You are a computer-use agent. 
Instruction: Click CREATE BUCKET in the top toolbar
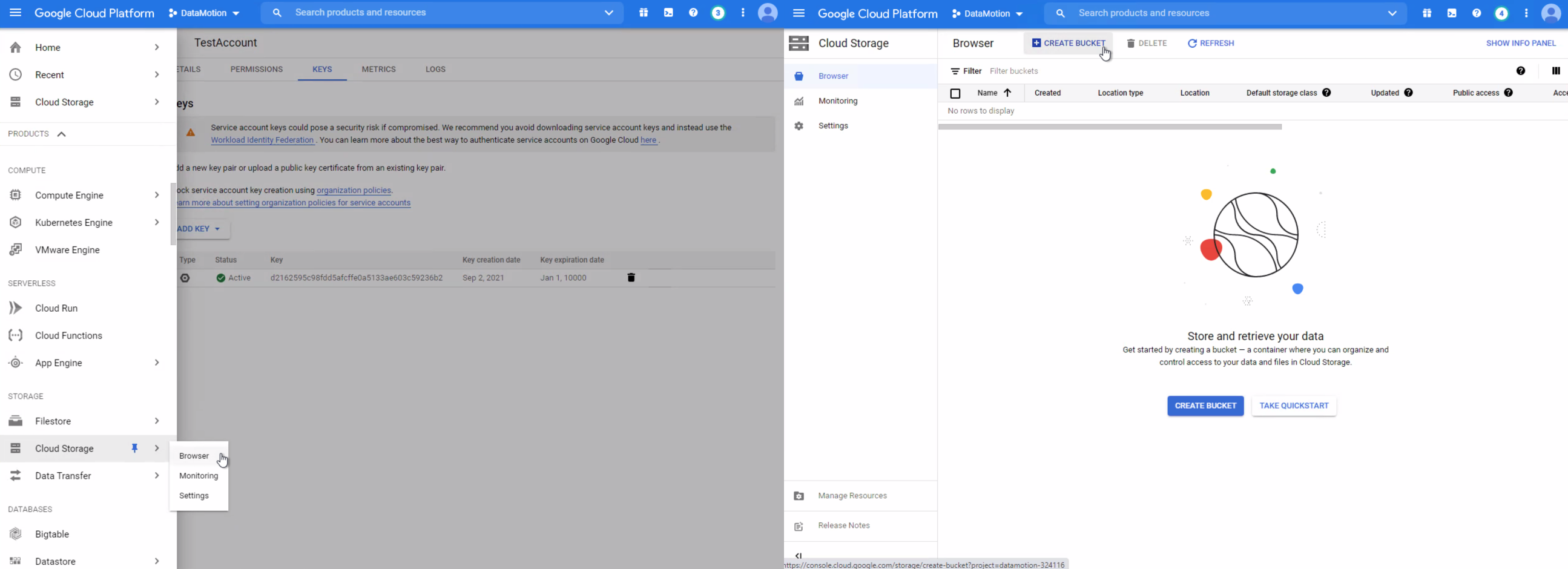click(1069, 43)
